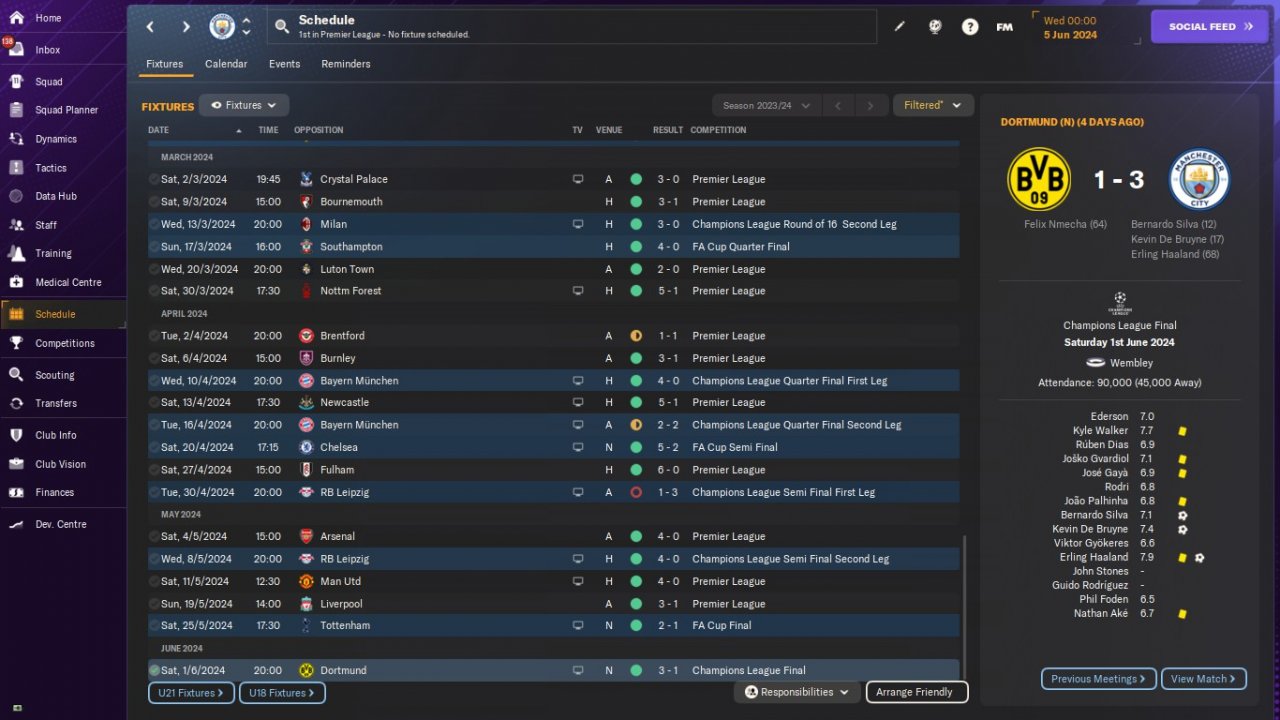This screenshot has height=720, width=1280.
Task: Open the Filtered dropdown
Action: coord(933,105)
